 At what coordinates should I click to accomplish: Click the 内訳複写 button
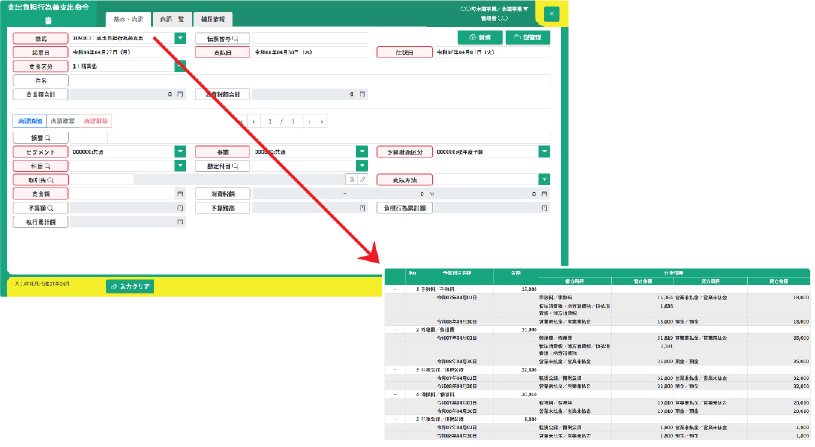tap(62, 121)
